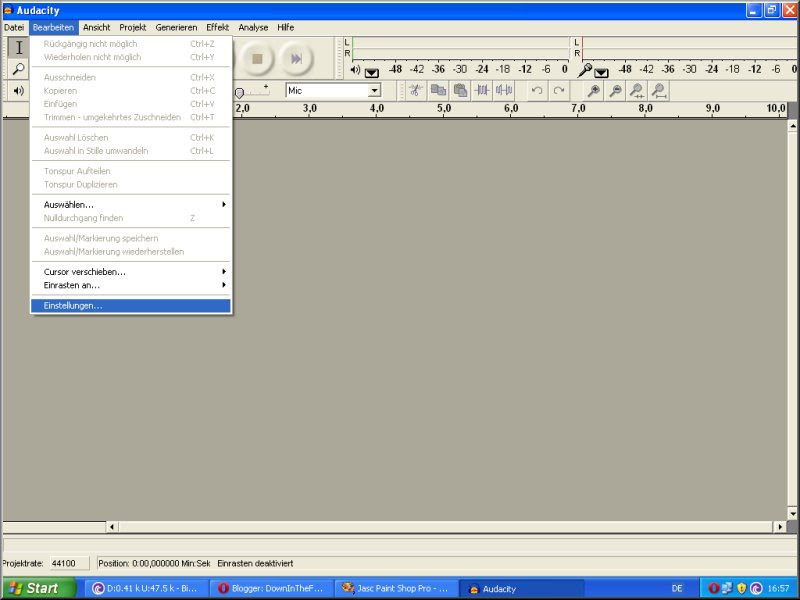The height and width of the screenshot is (600, 800).
Task: Click the horizontal scrollbar right arrow
Action: [779, 527]
